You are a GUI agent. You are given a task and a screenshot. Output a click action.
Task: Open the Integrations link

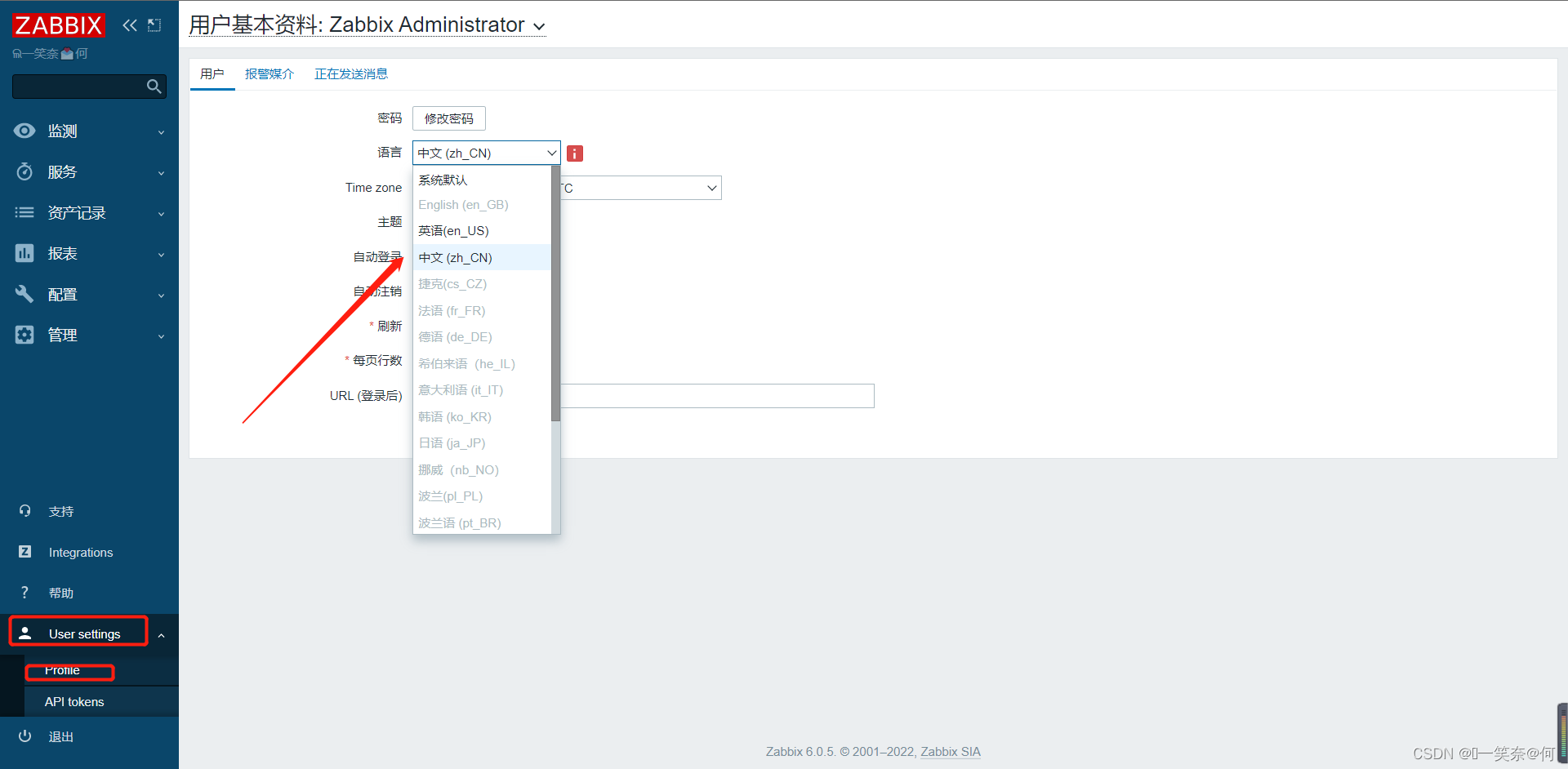[x=81, y=553]
